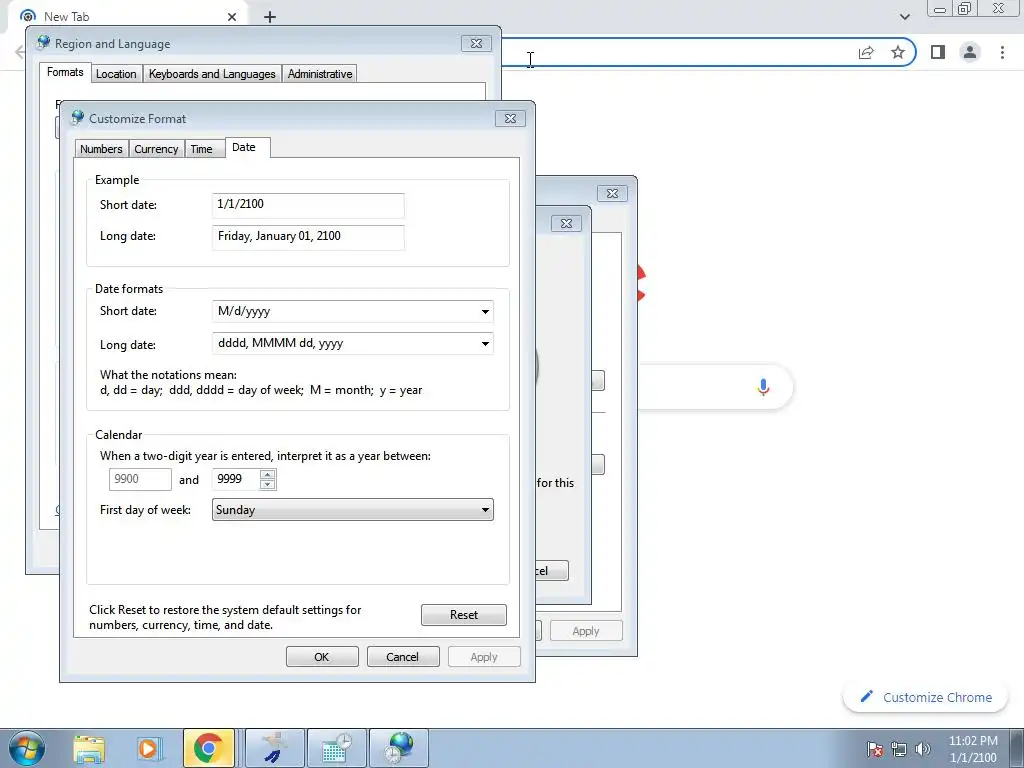The image size is (1024, 768).
Task: Confirm with the OK button in Customize Format
Action: click(x=322, y=657)
